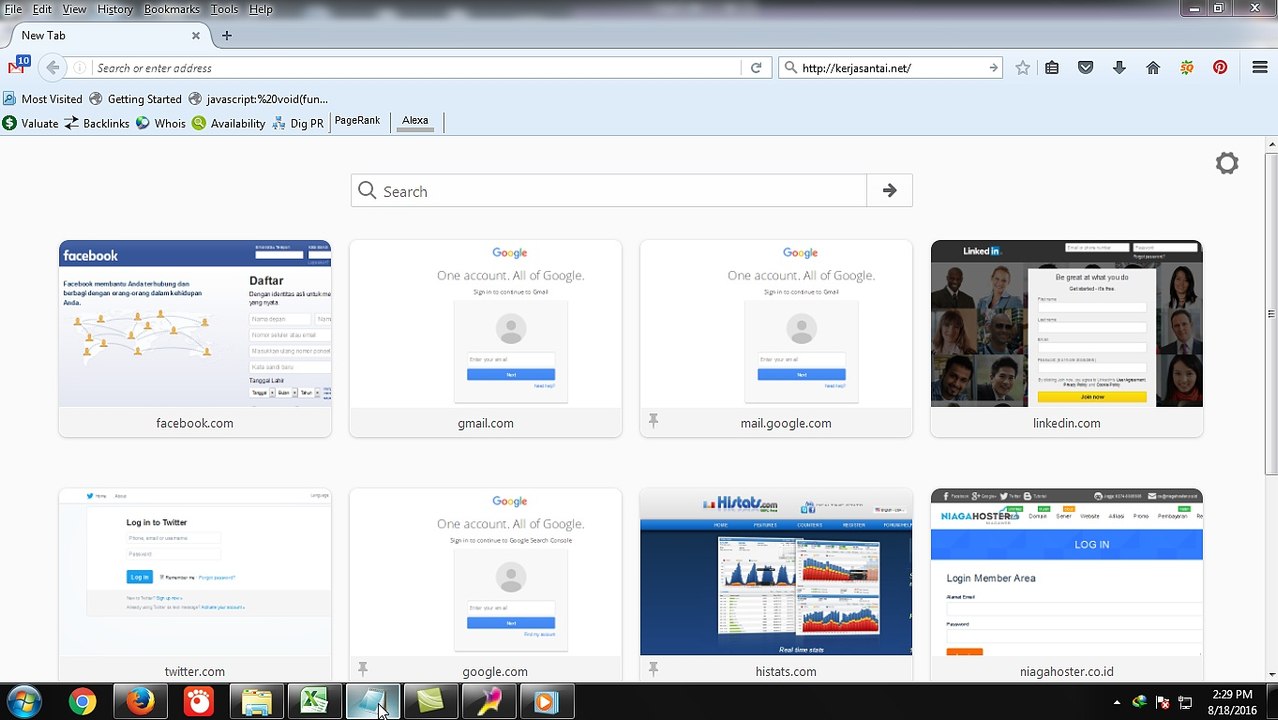Open the google.com thumbnail tile
This screenshot has height=720, width=1278.
click(485, 585)
